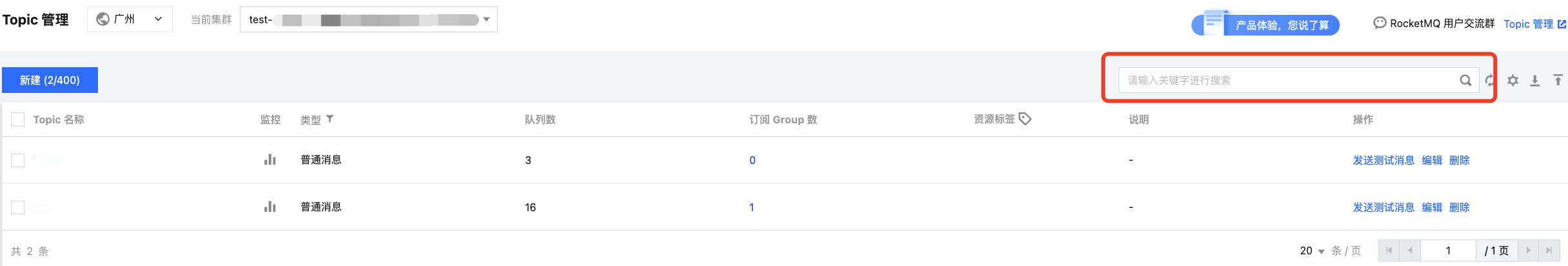The width and height of the screenshot is (1568, 266).
Task: Open Topic 管理 documentation link
Action: tap(1534, 24)
